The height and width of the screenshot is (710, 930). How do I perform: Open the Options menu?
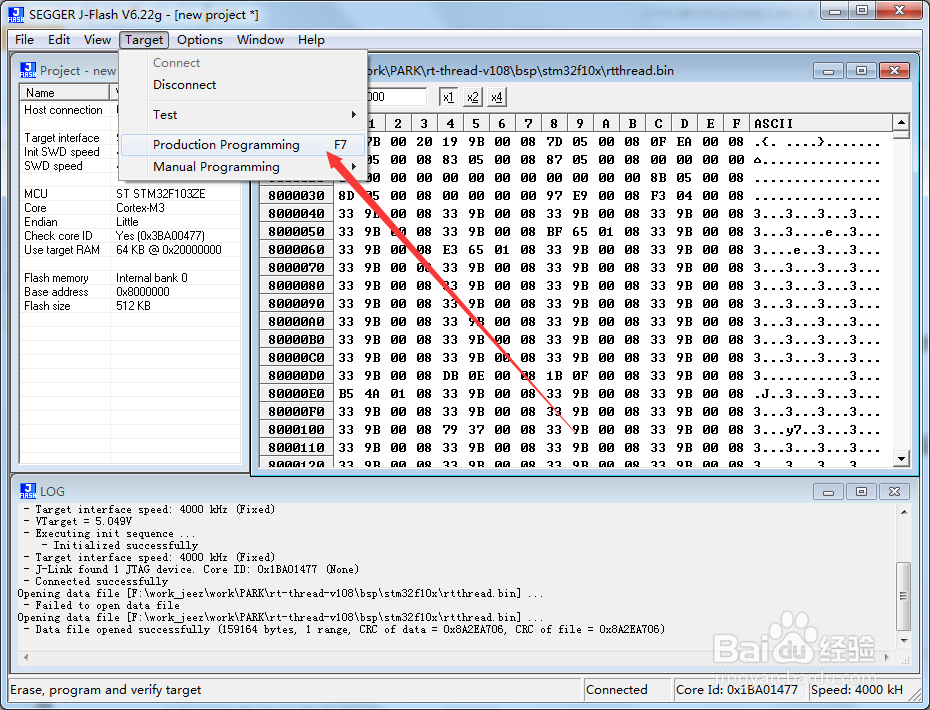pos(200,40)
